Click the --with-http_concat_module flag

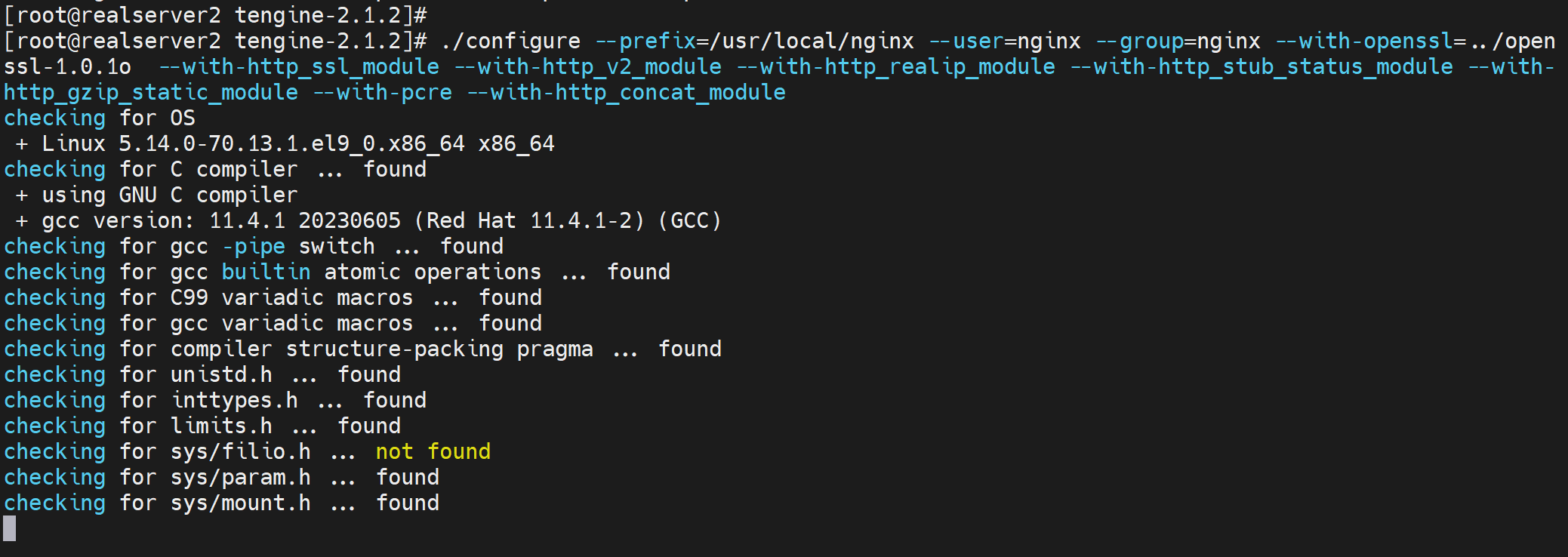(x=627, y=92)
